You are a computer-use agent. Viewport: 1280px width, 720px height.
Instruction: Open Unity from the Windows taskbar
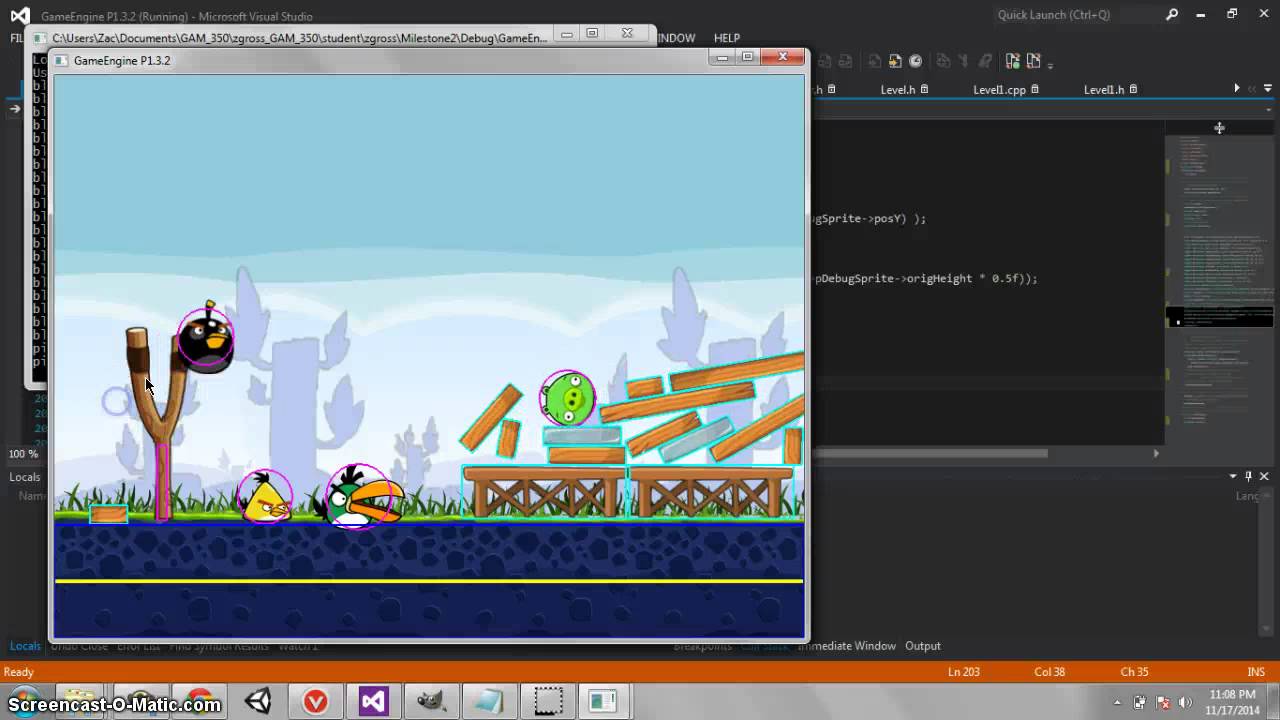pyautogui.click(x=258, y=701)
